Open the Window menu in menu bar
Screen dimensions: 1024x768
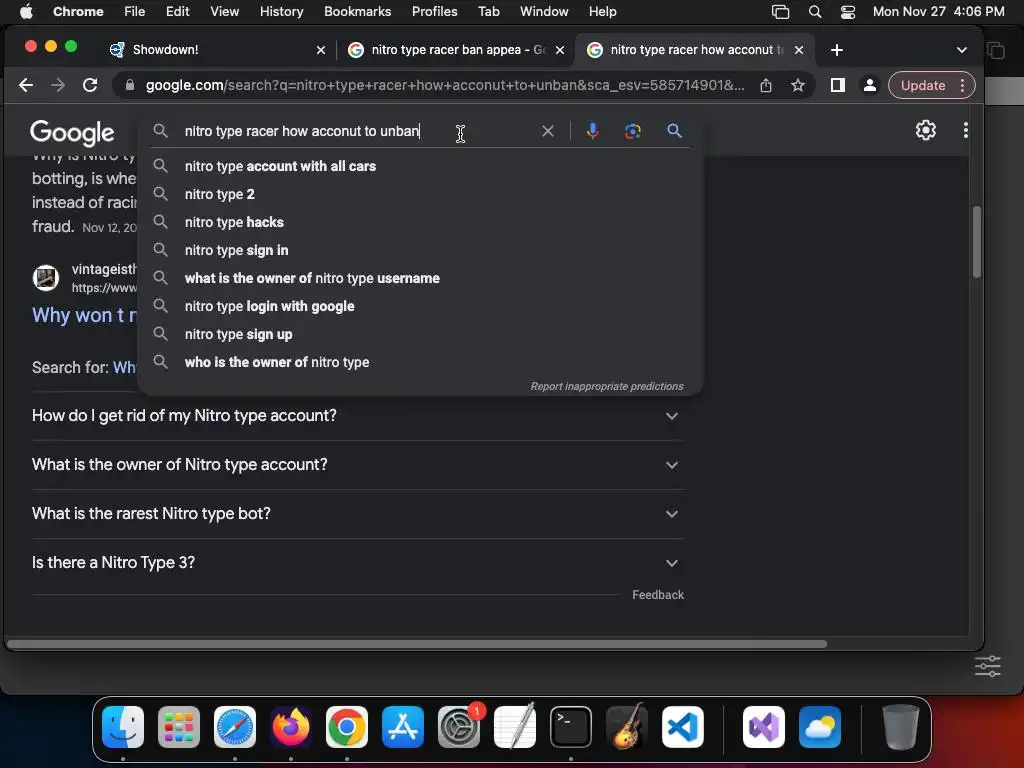click(x=544, y=11)
